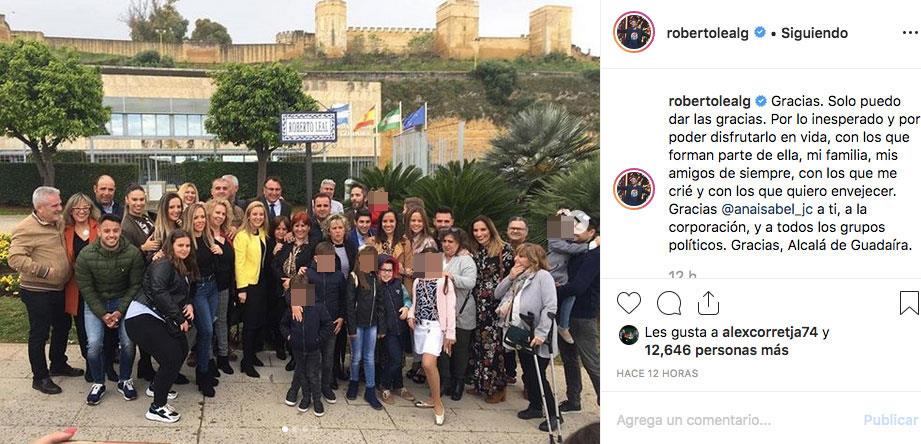This screenshot has width=921, height=444.
Task: Like the post with the heart icon
Action: coord(628,303)
